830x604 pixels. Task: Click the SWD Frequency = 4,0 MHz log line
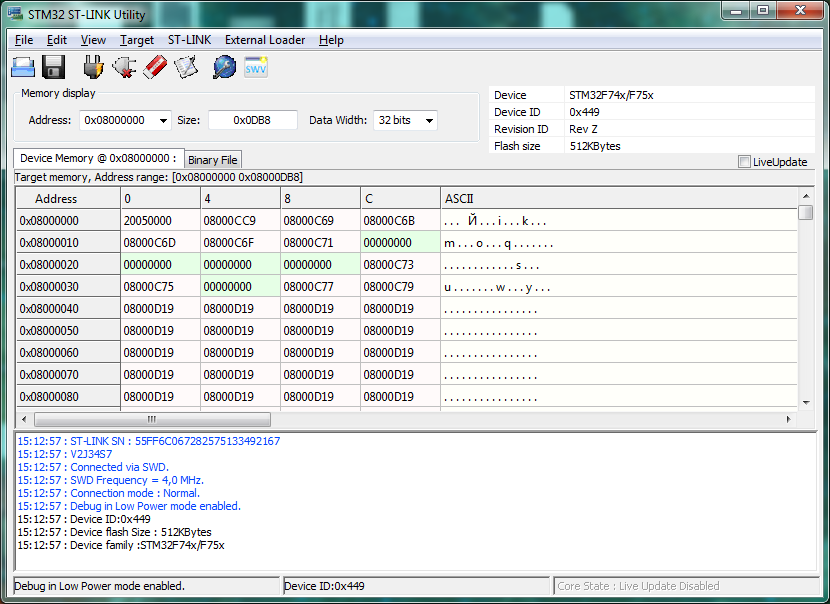pos(111,480)
